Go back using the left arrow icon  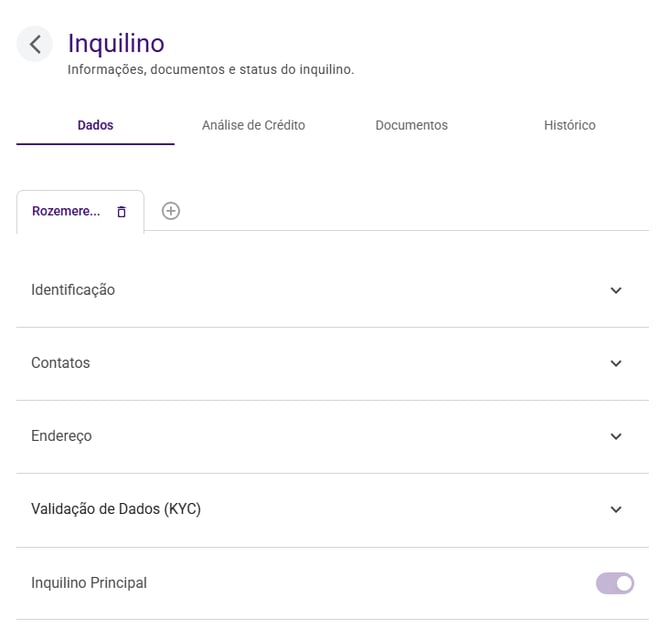click(x=35, y=44)
